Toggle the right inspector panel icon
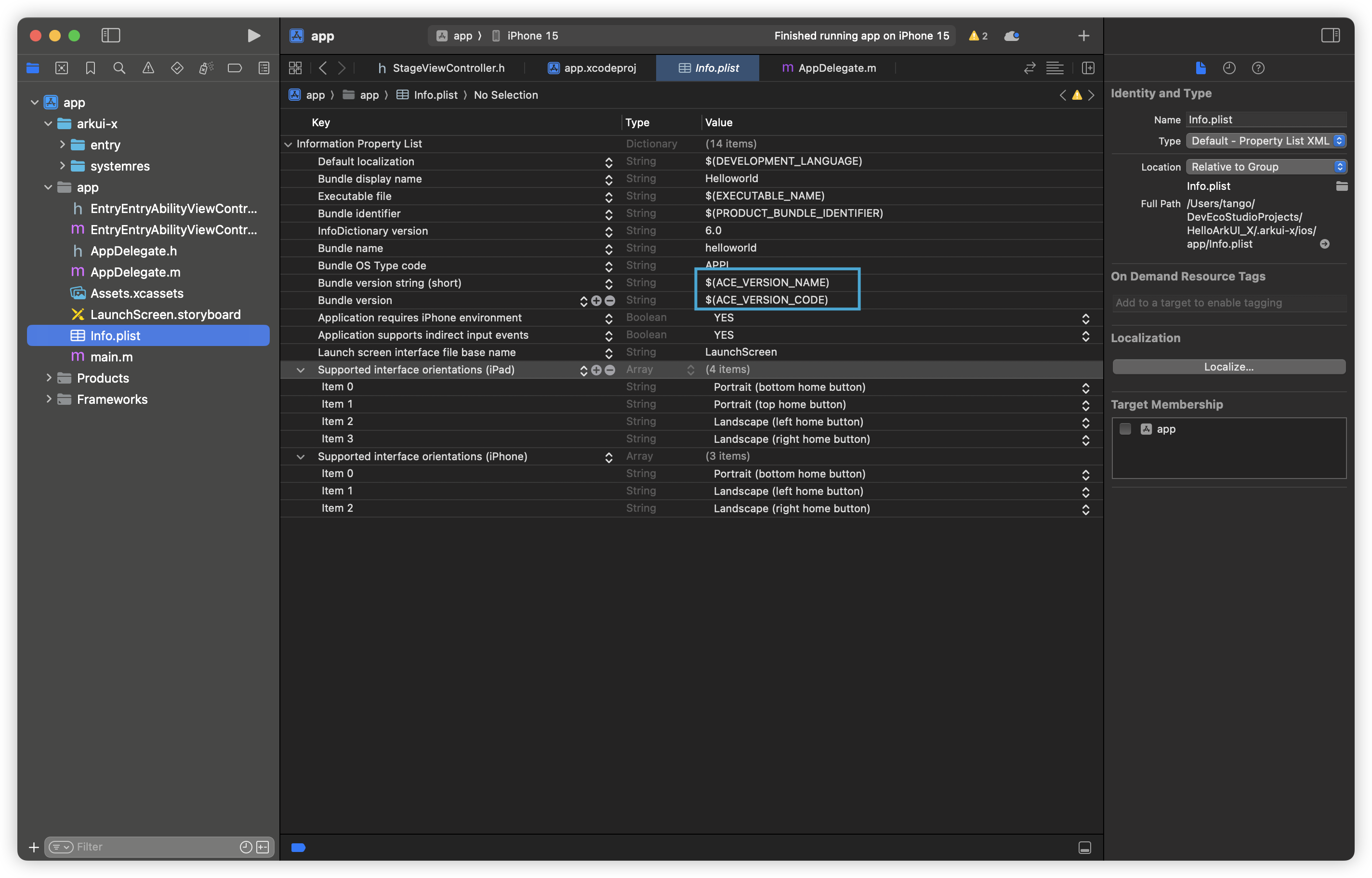The height and width of the screenshot is (878, 1372). click(x=1331, y=35)
